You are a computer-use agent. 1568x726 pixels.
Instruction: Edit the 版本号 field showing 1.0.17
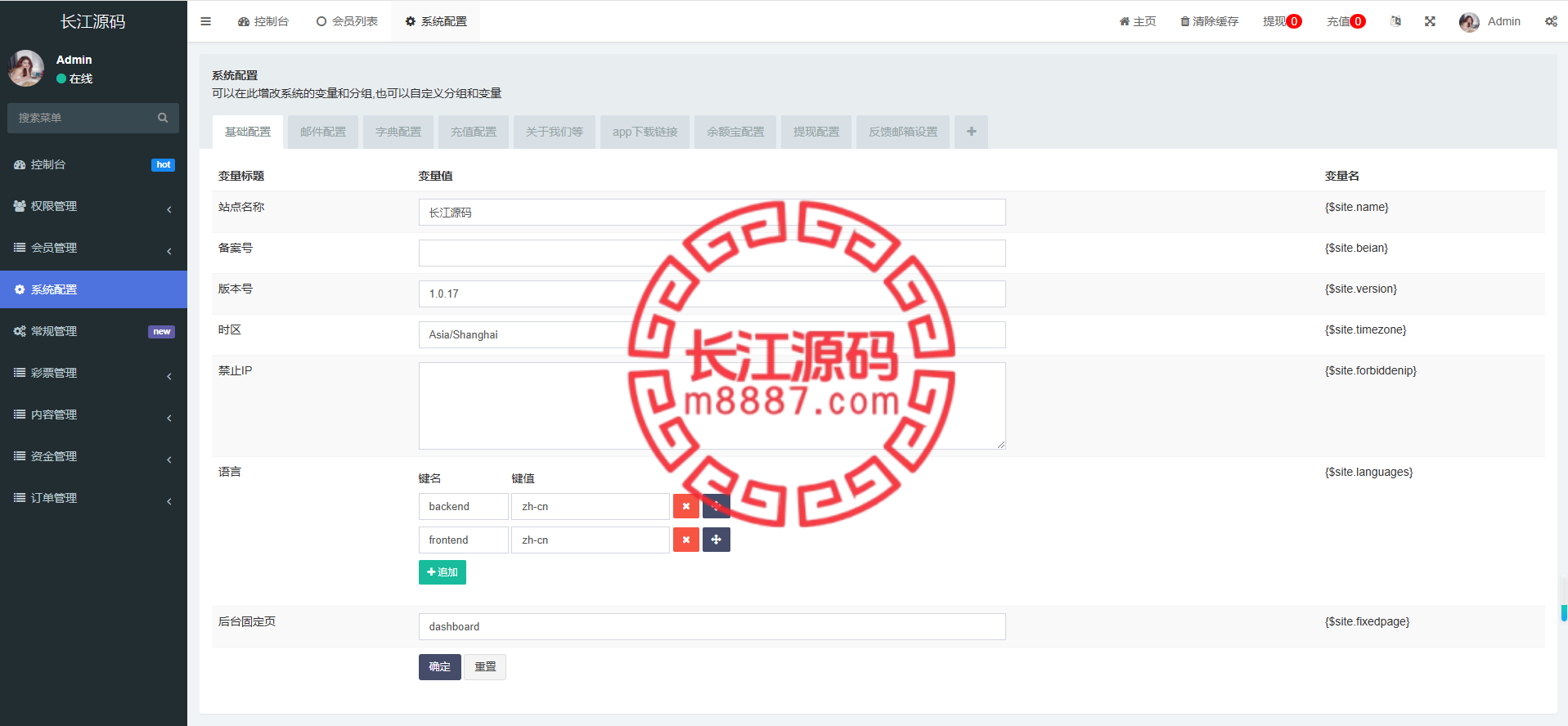click(x=712, y=294)
